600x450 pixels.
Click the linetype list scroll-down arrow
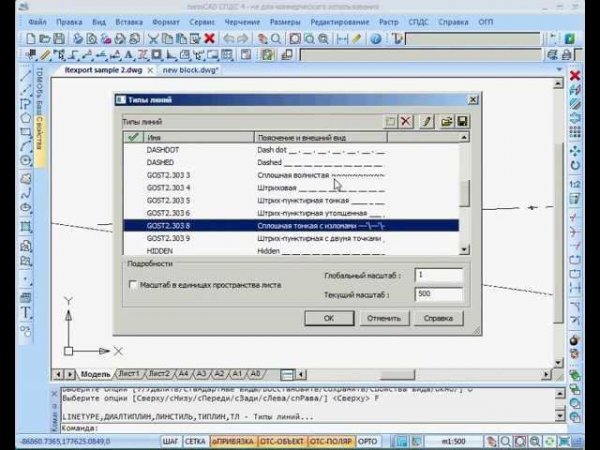464,249
